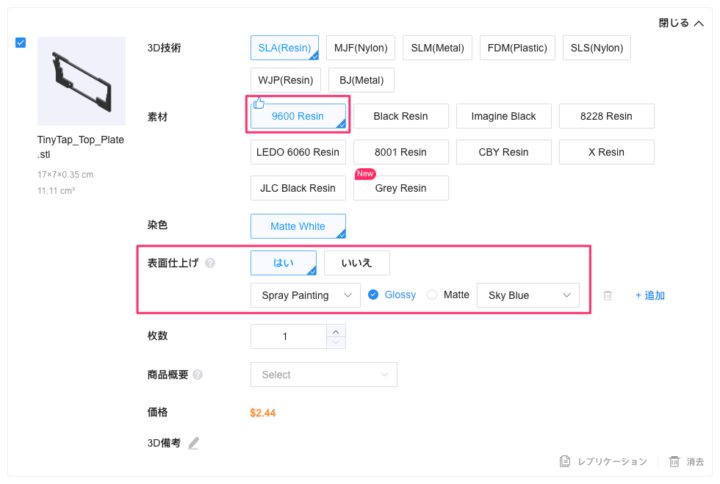Increase quantity with the up arrow
This screenshot has height=484, width=720.
[x=336, y=331]
